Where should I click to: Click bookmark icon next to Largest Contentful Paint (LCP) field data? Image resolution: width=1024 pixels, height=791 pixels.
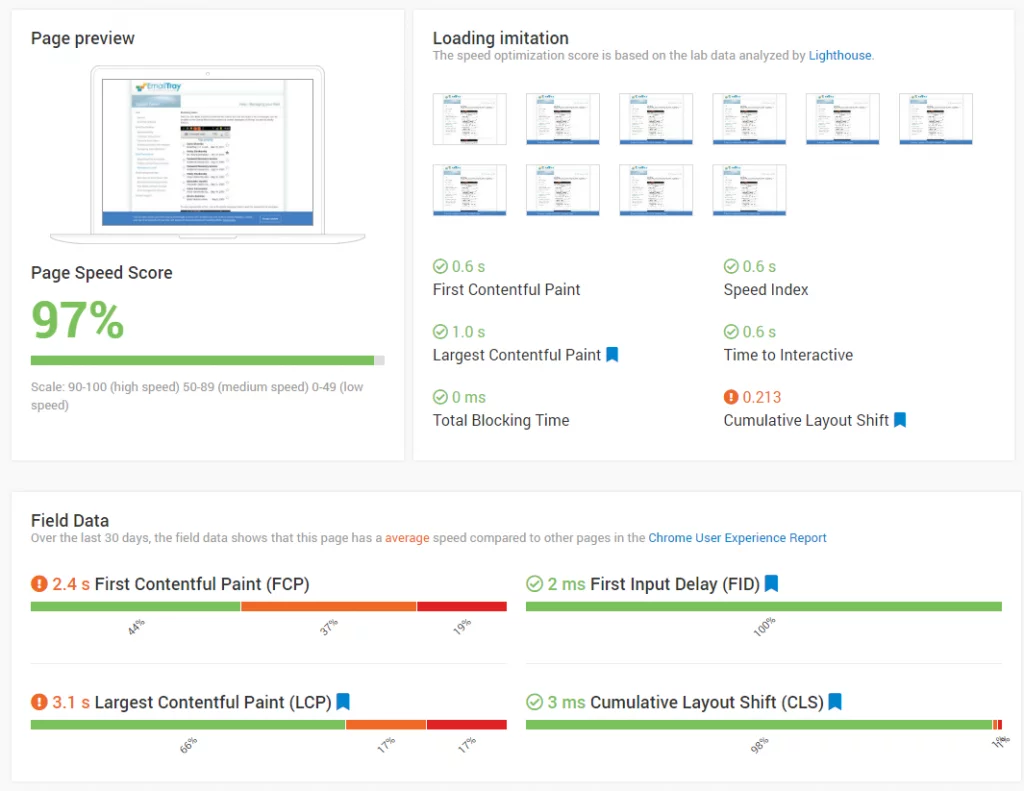(x=343, y=702)
